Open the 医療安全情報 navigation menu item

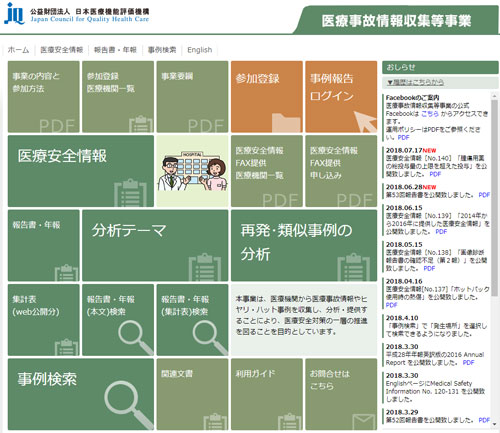[x=62, y=50]
